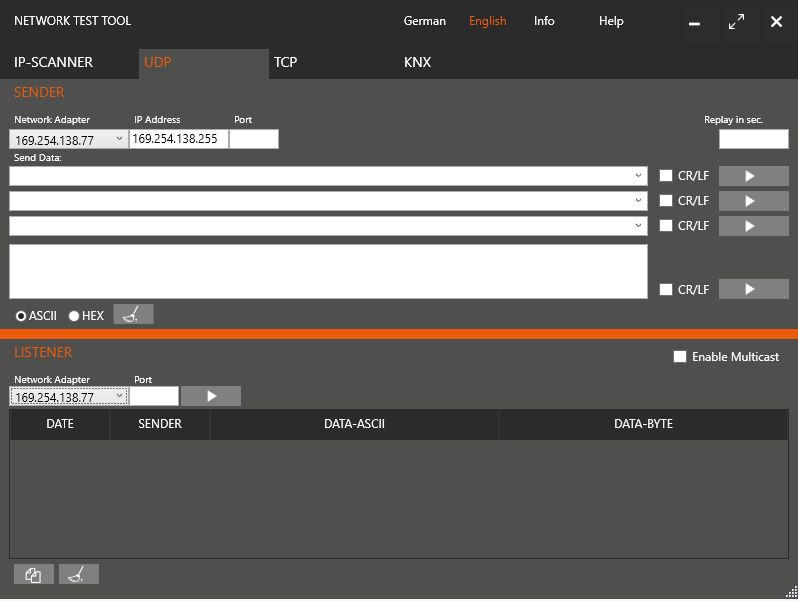
Task: Expand the first Send Data combo box
Action: point(638,176)
